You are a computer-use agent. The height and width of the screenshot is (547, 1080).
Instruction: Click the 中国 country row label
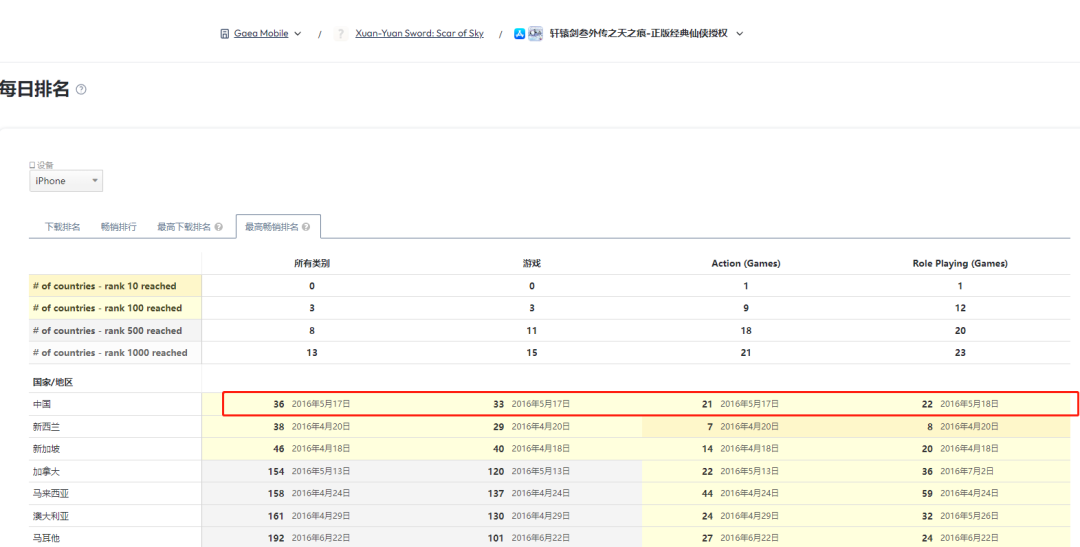pyautogui.click(x=41, y=404)
